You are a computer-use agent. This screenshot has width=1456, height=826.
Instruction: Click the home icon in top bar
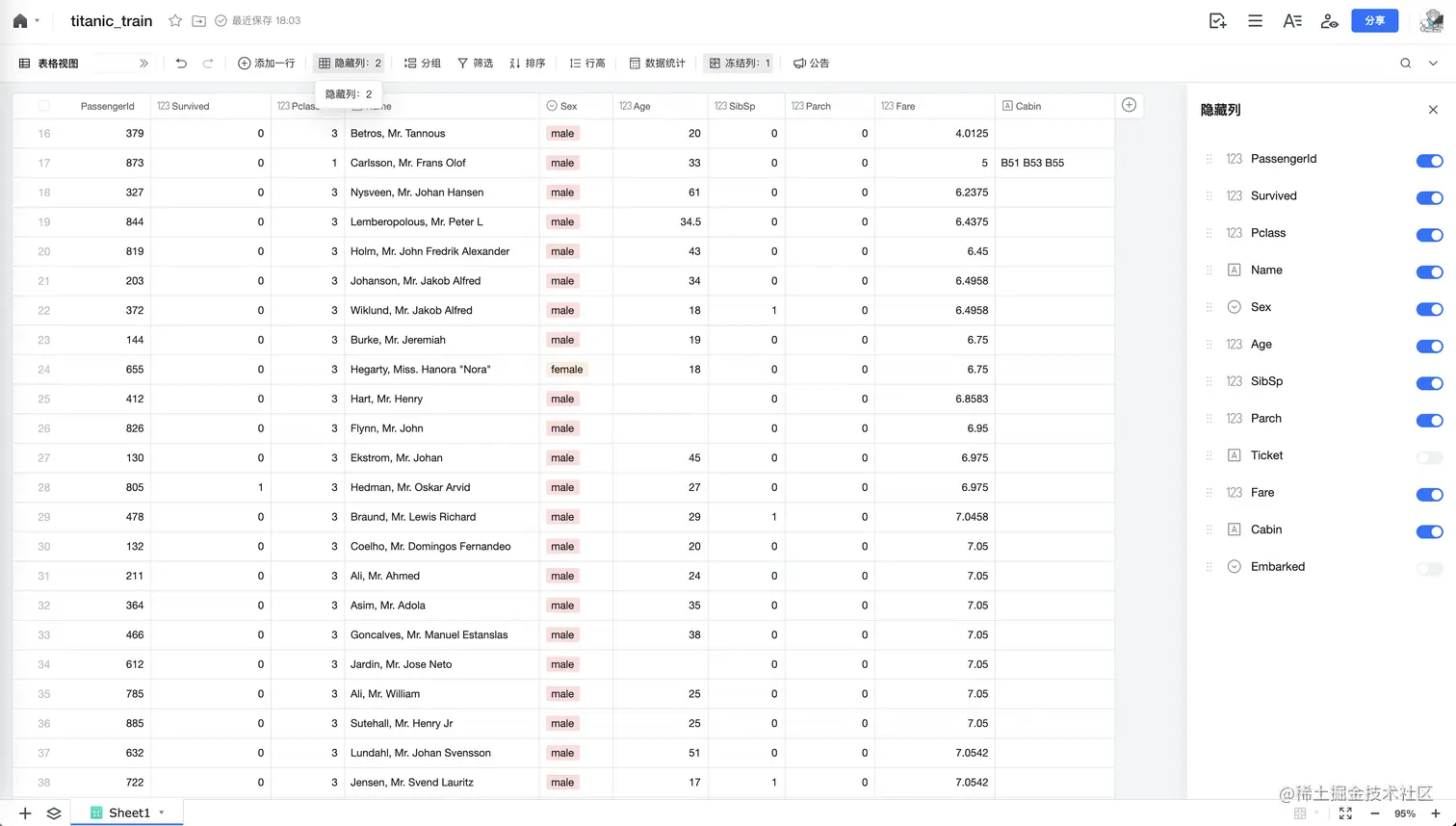coord(19,20)
